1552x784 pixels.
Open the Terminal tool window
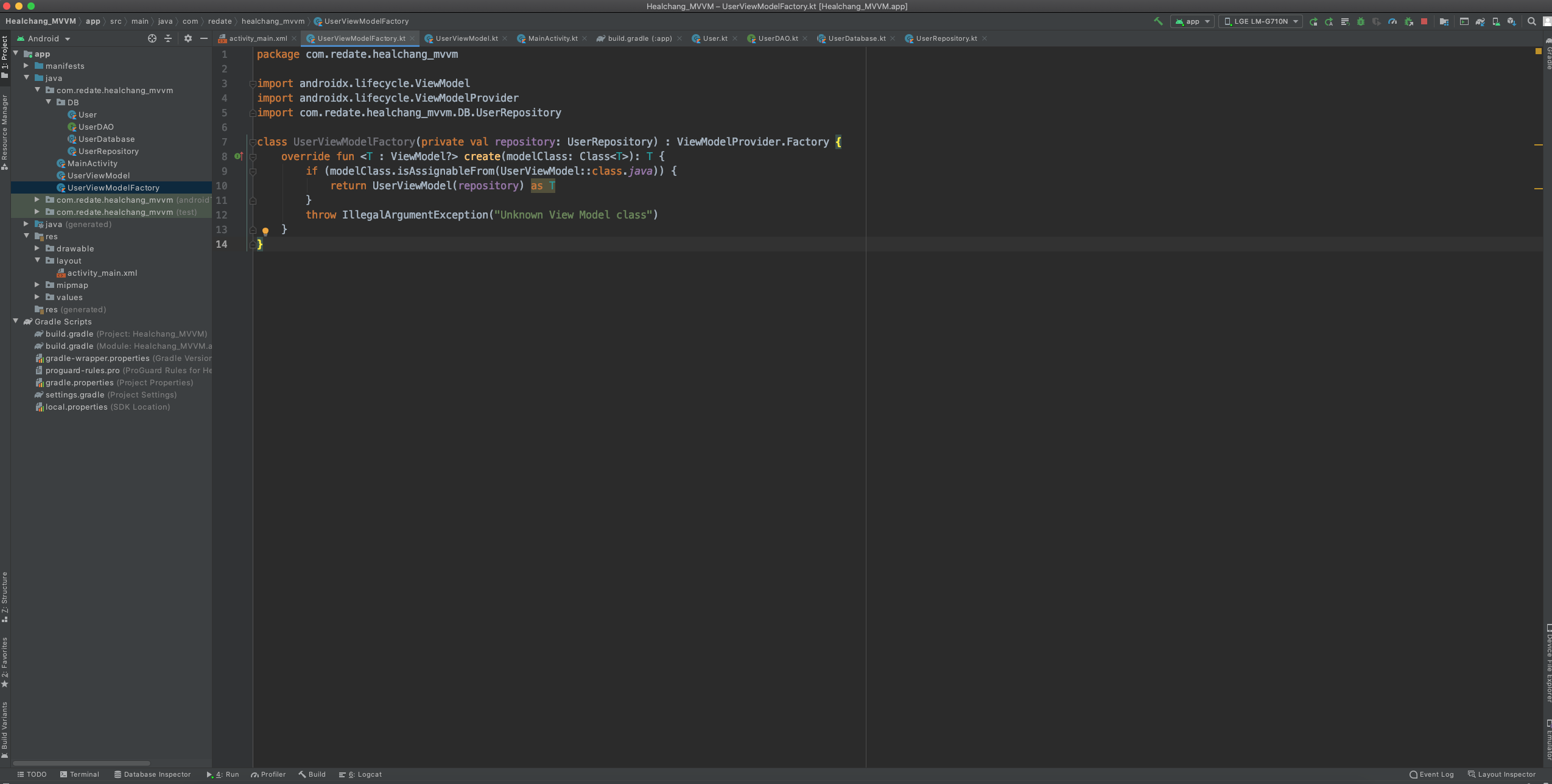tap(80, 774)
